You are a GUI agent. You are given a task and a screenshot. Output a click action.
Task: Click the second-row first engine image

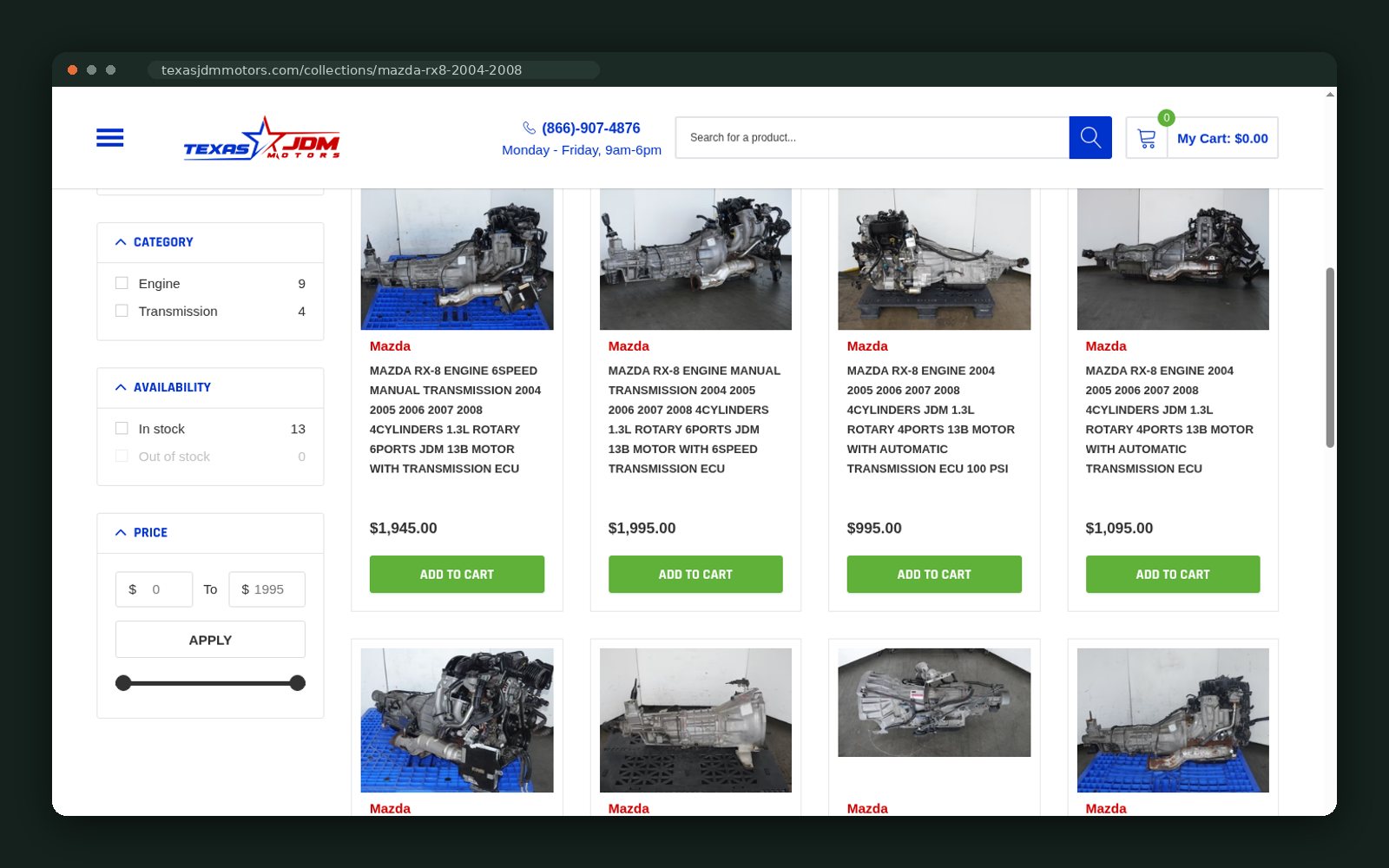(457, 720)
